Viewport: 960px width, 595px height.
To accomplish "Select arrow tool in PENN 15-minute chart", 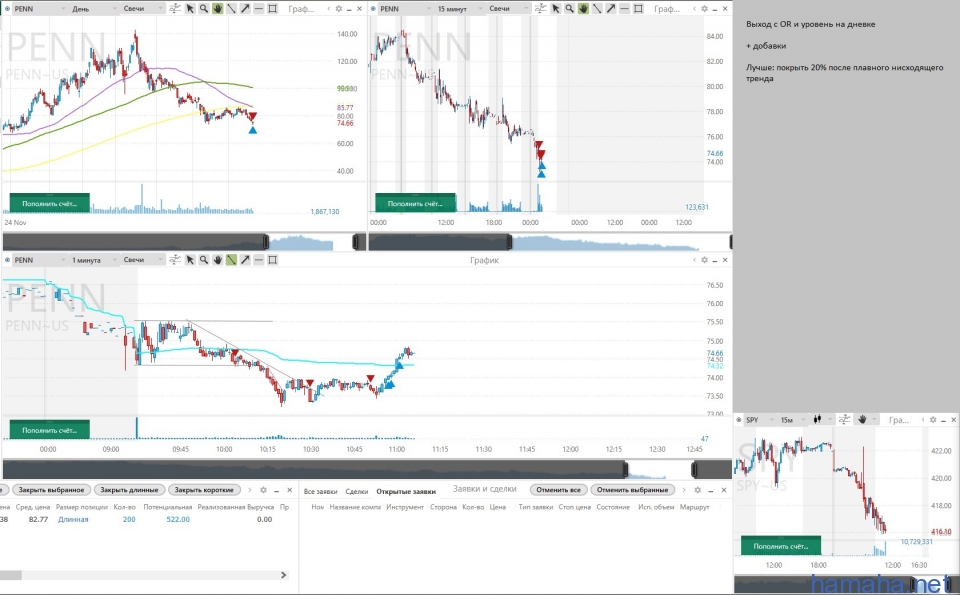I will [610, 9].
